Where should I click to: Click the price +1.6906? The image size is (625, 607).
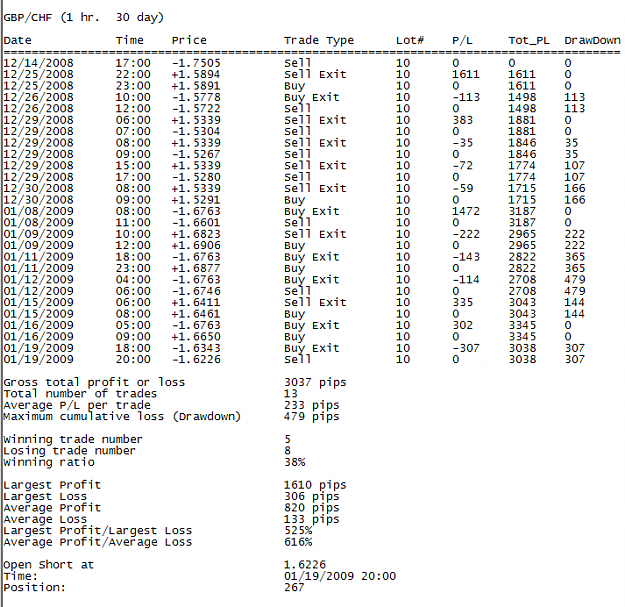coord(196,246)
